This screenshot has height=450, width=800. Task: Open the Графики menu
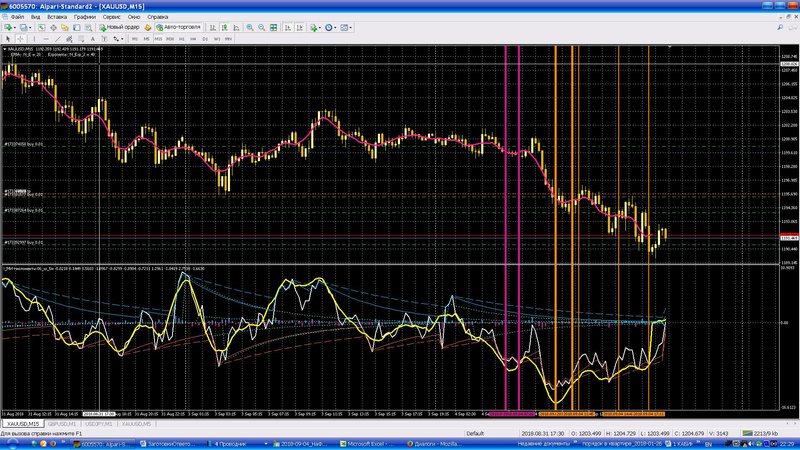pyautogui.click(x=83, y=17)
